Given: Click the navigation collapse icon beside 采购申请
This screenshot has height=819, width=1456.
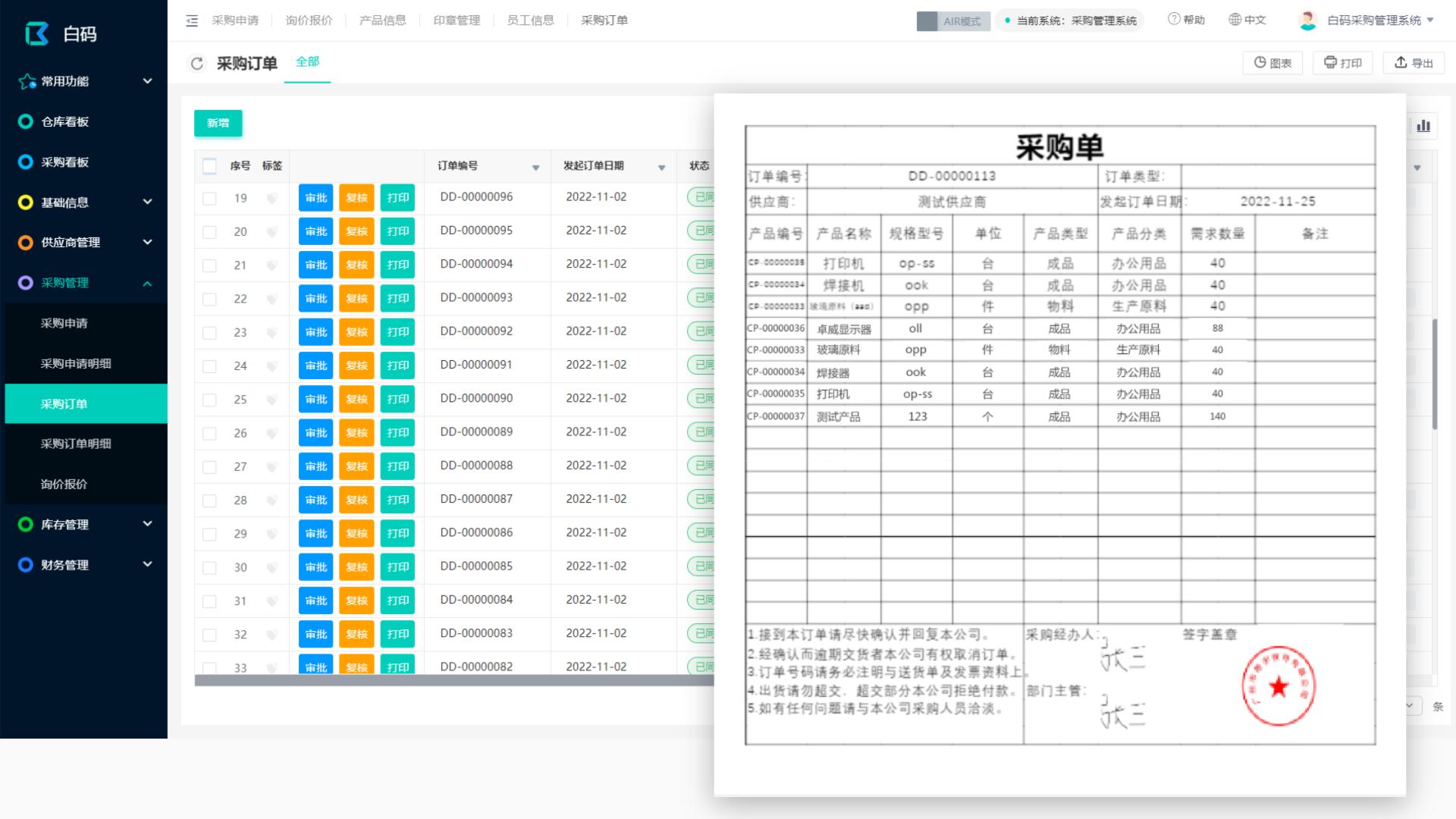Looking at the screenshot, I should tap(192, 20).
